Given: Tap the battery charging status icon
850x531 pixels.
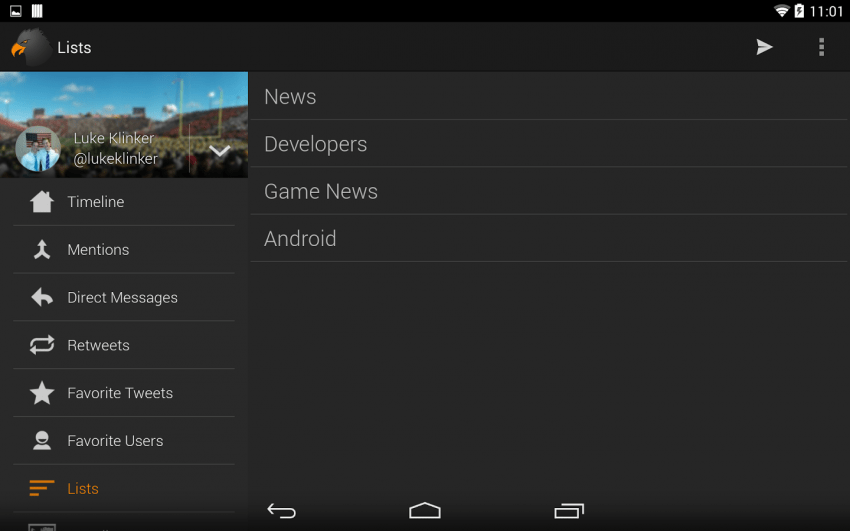Looking at the screenshot, I should pos(799,11).
